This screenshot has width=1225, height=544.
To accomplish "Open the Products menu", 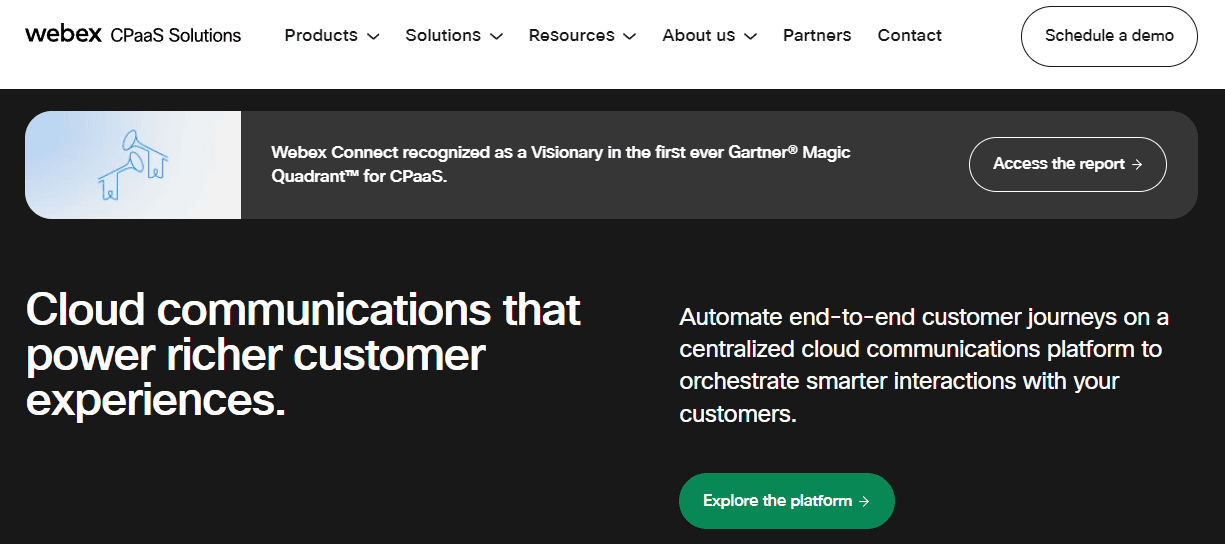I will click(321, 35).
